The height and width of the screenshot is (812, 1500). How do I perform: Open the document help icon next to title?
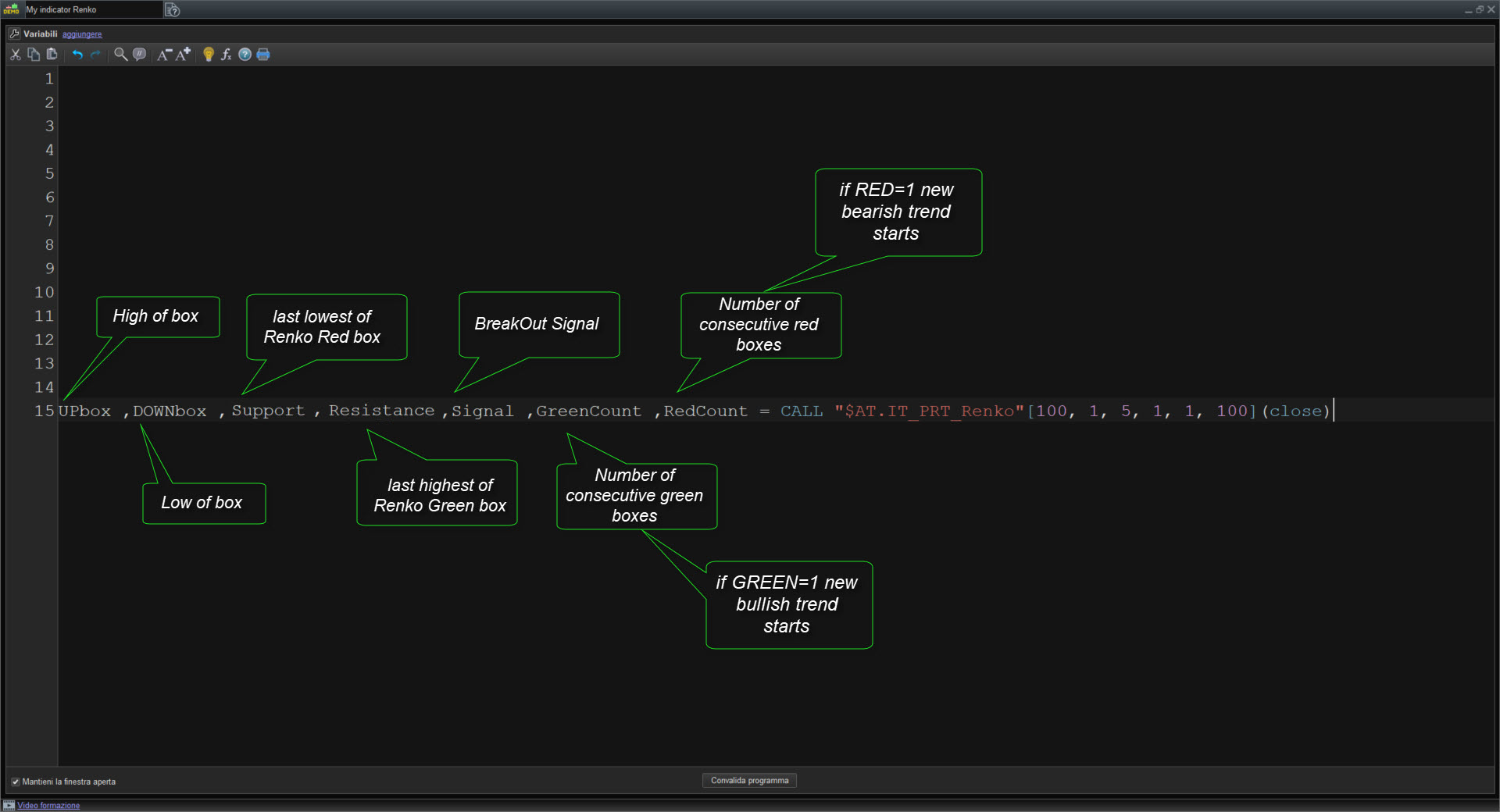pyautogui.click(x=173, y=10)
